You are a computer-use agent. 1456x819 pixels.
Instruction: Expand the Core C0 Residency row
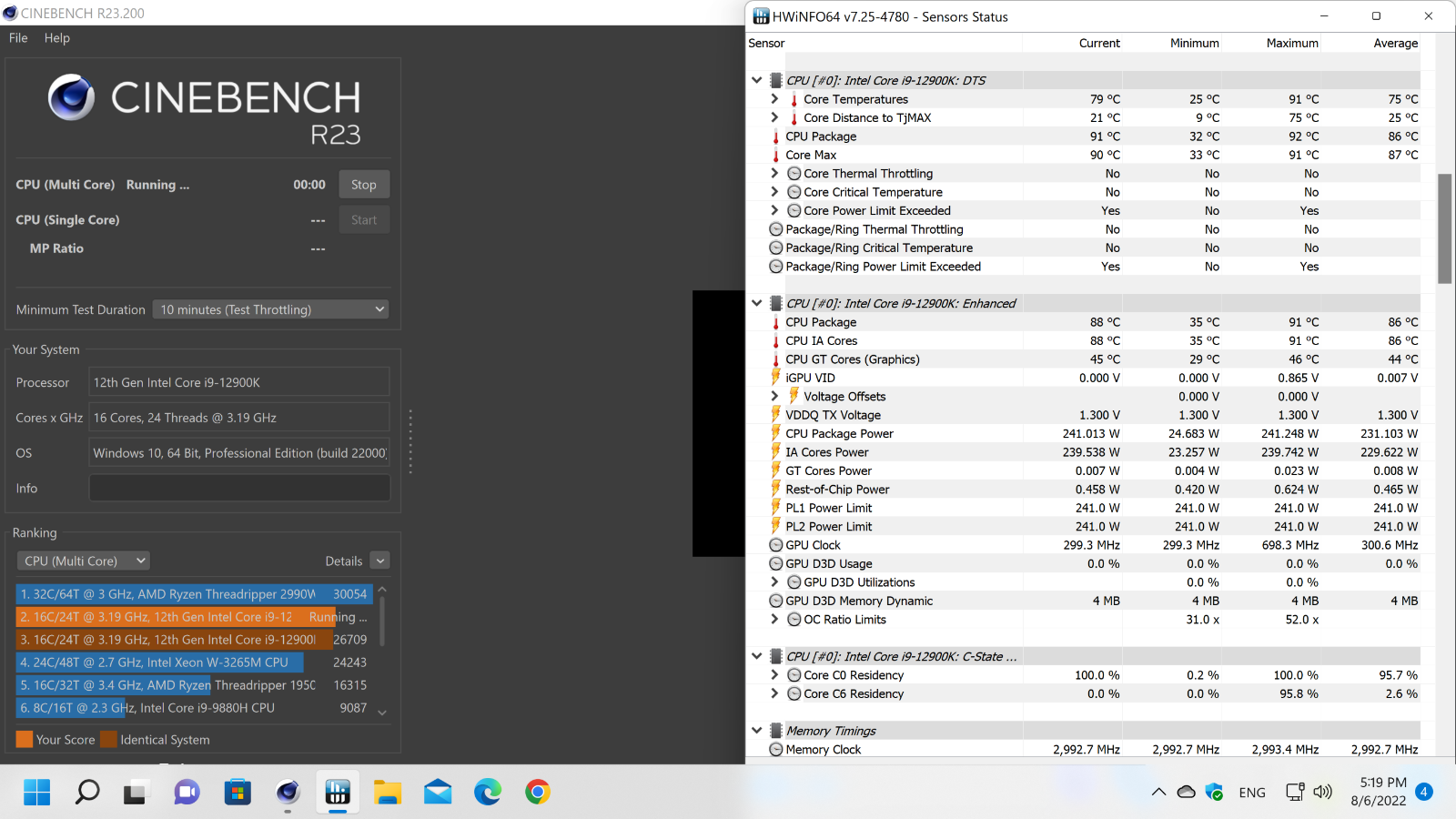[x=774, y=674]
